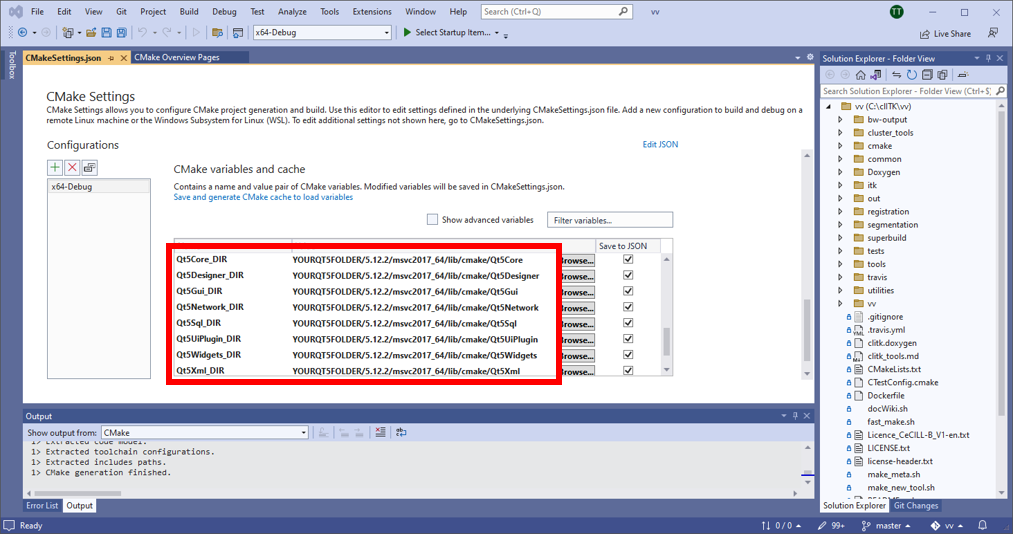Click the Save All icon
This screenshot has height=534, width=1013.
pos(121,32)
